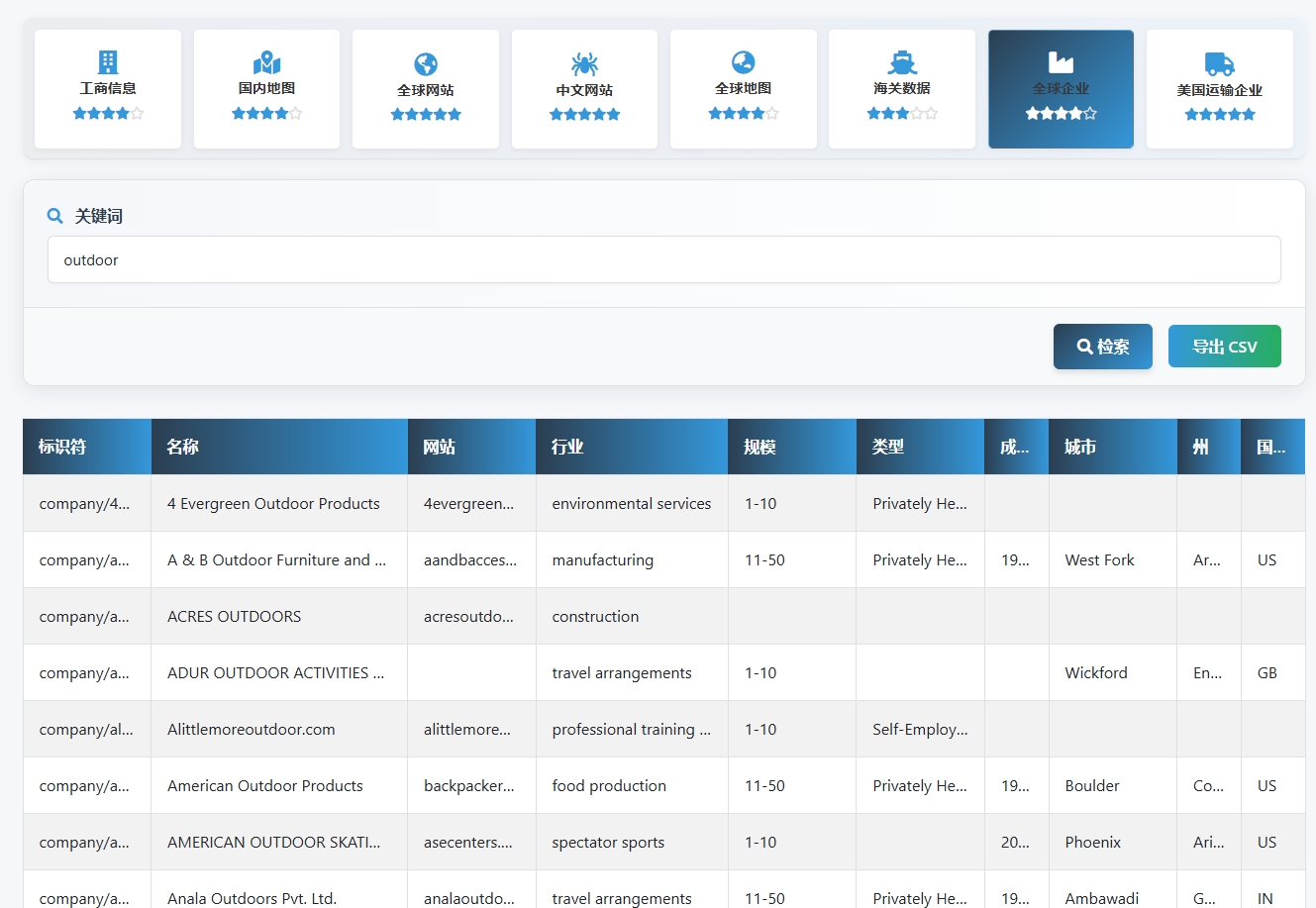The width and height of the screenshot is (1316, 908).
Task: Click the food production industry cell
Action: click(x=632, y=785)
